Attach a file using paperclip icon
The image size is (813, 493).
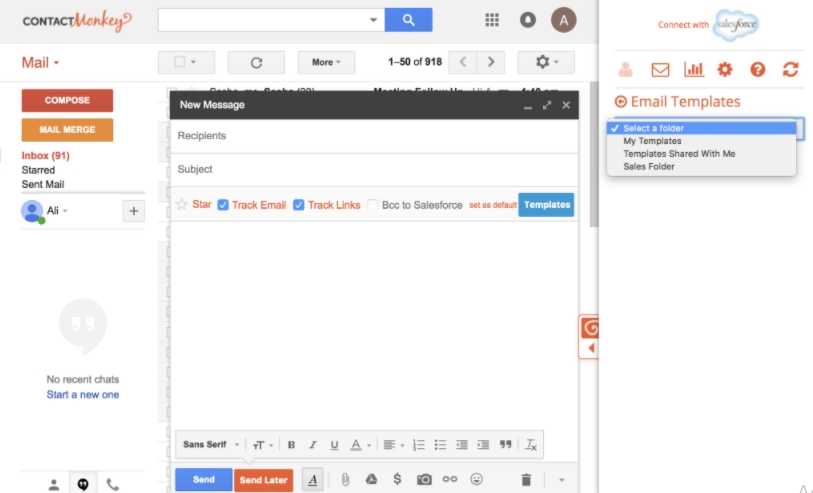(345, 480)
